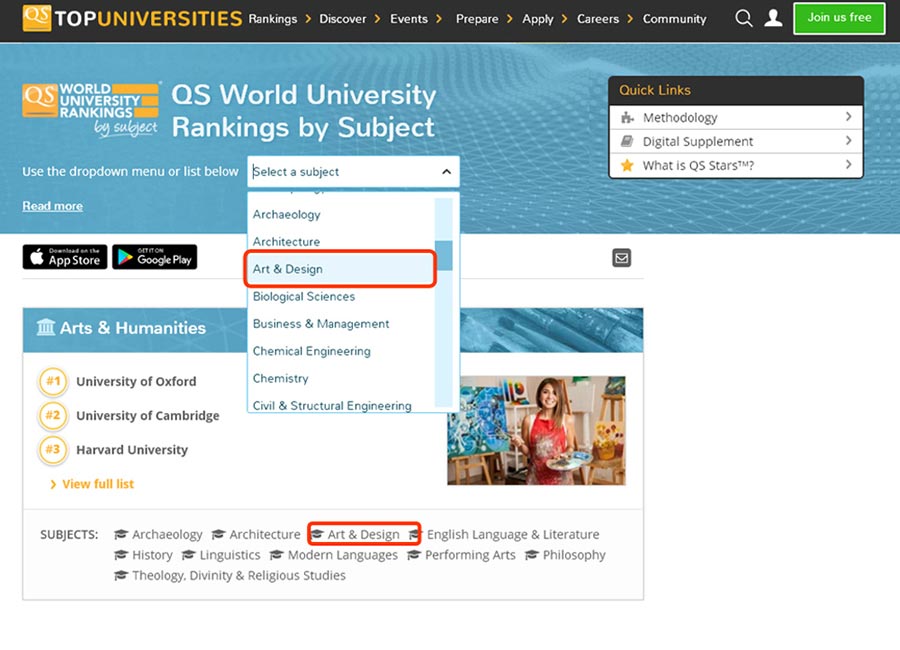Click the #1 rank badge

tap(53, 381)
